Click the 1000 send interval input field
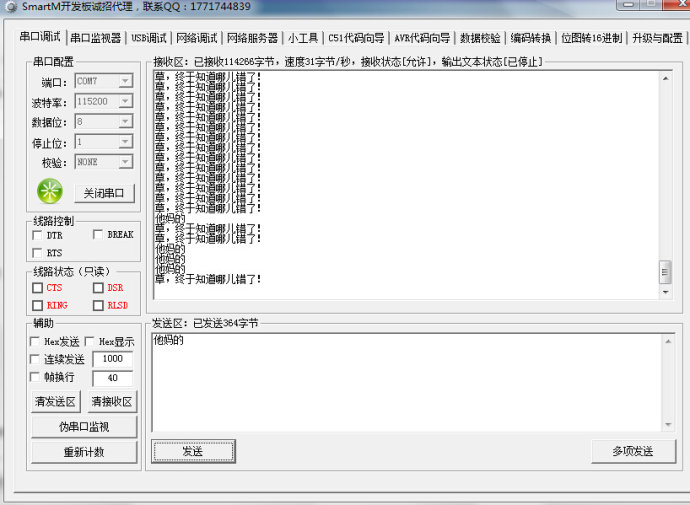The height and width of the screenshot is (505, 690). pyautogui.click(x=112, y=359)
